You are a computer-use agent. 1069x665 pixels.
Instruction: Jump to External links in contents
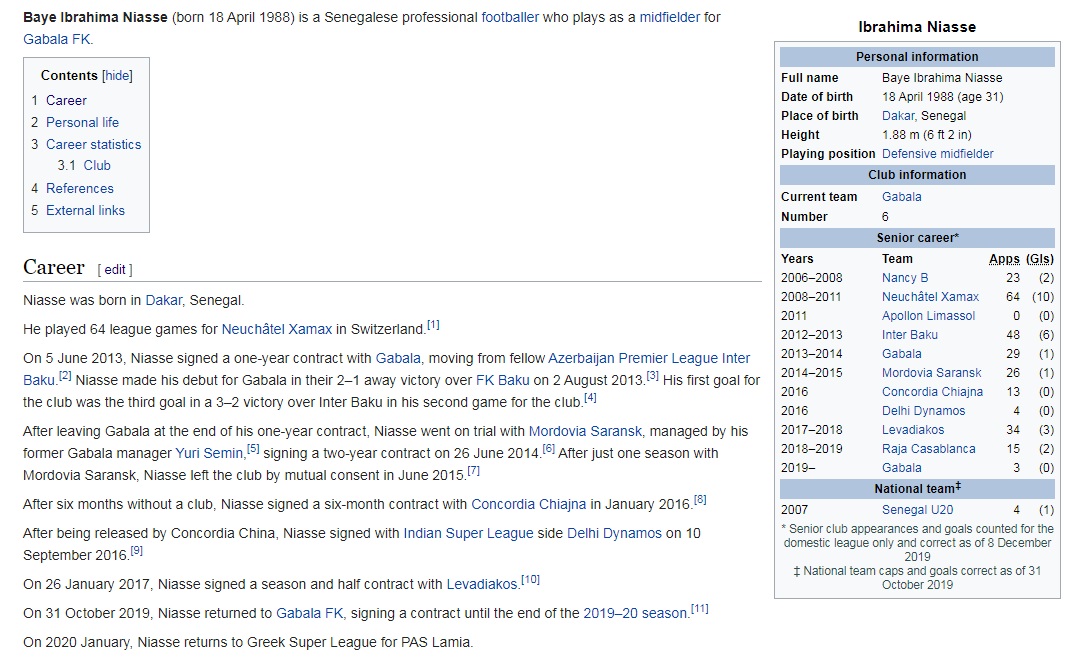point(85,210)
